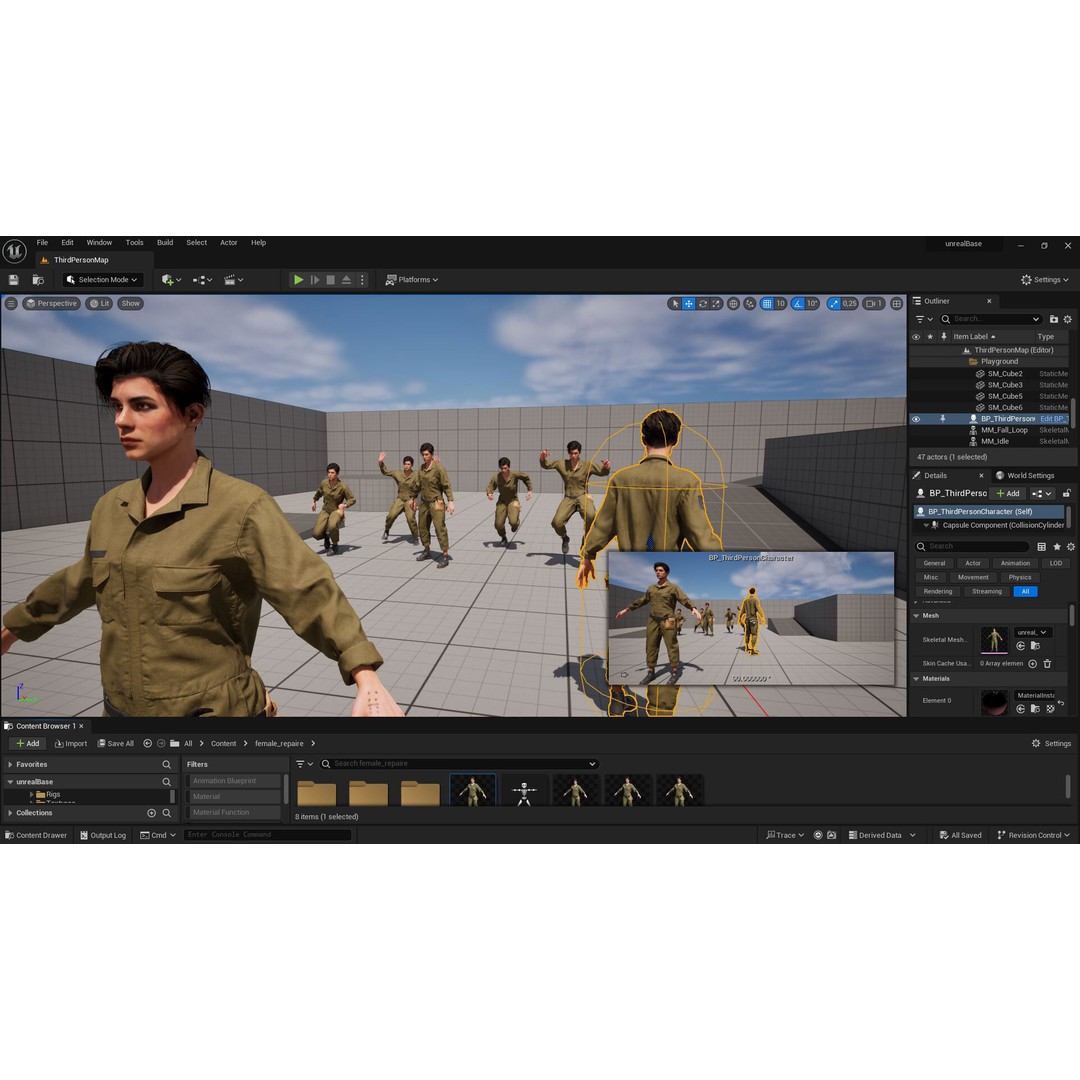Click Import in Content Browser
This screenshot has width=1080, height=1080.
(71, 743)
